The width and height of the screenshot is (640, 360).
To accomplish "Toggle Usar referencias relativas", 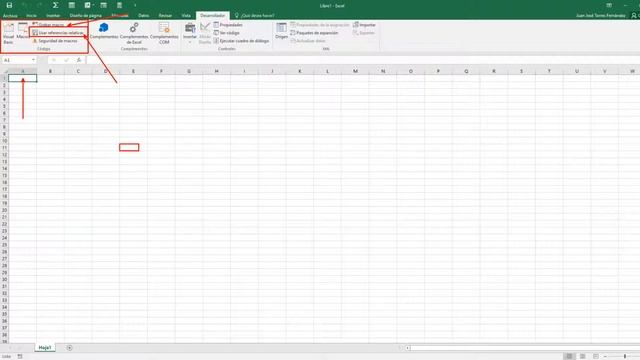I will [x=58, y=33].
